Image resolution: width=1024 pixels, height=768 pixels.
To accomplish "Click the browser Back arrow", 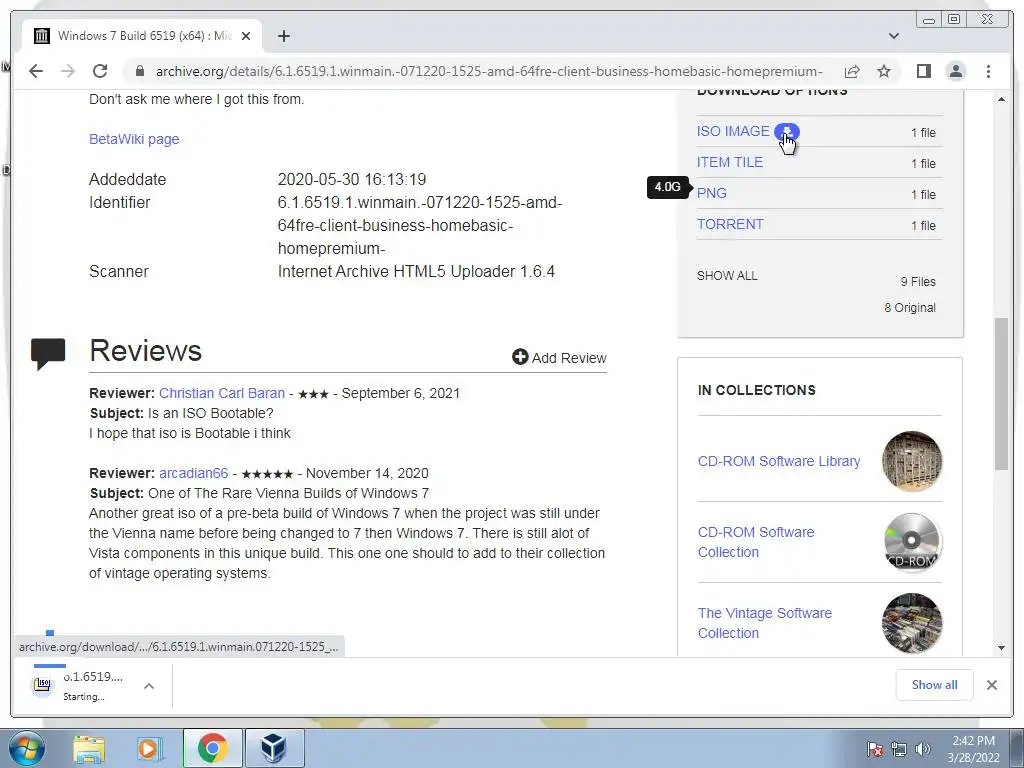I will [x=36, y=71].
